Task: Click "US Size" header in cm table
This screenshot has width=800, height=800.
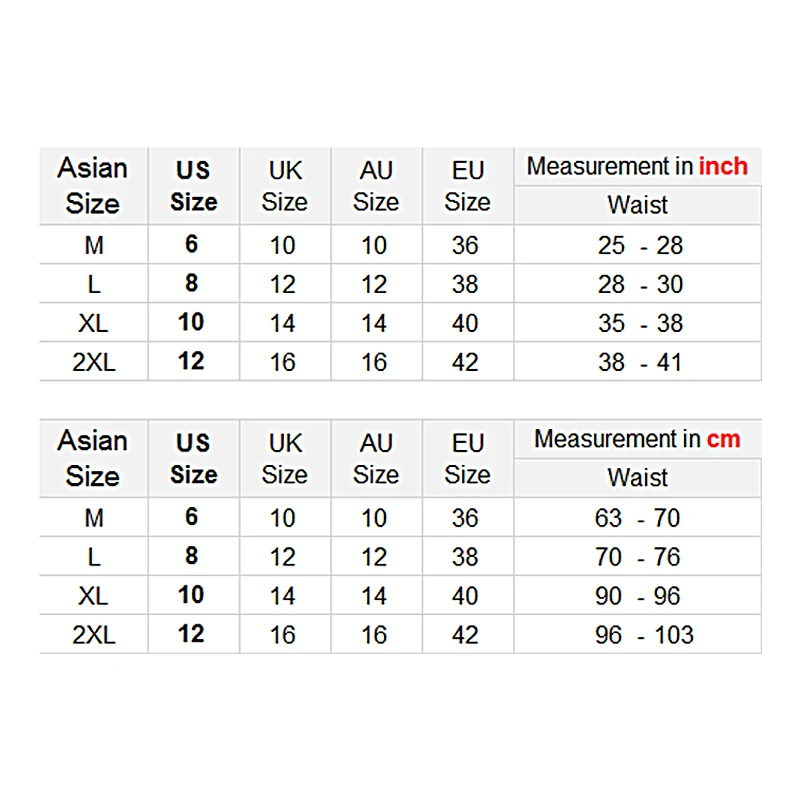Action: (x=193, y=458)
